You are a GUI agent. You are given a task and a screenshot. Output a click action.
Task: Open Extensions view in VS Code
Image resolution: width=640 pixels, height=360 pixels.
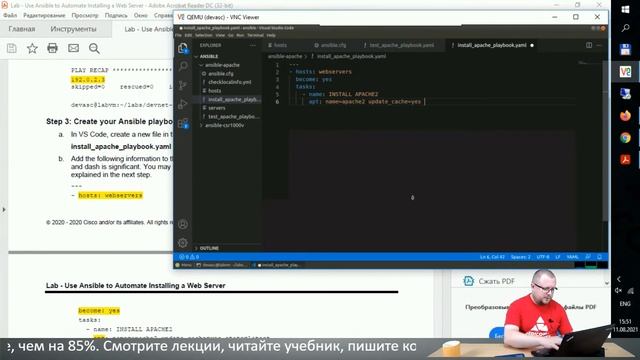(183, 123)
